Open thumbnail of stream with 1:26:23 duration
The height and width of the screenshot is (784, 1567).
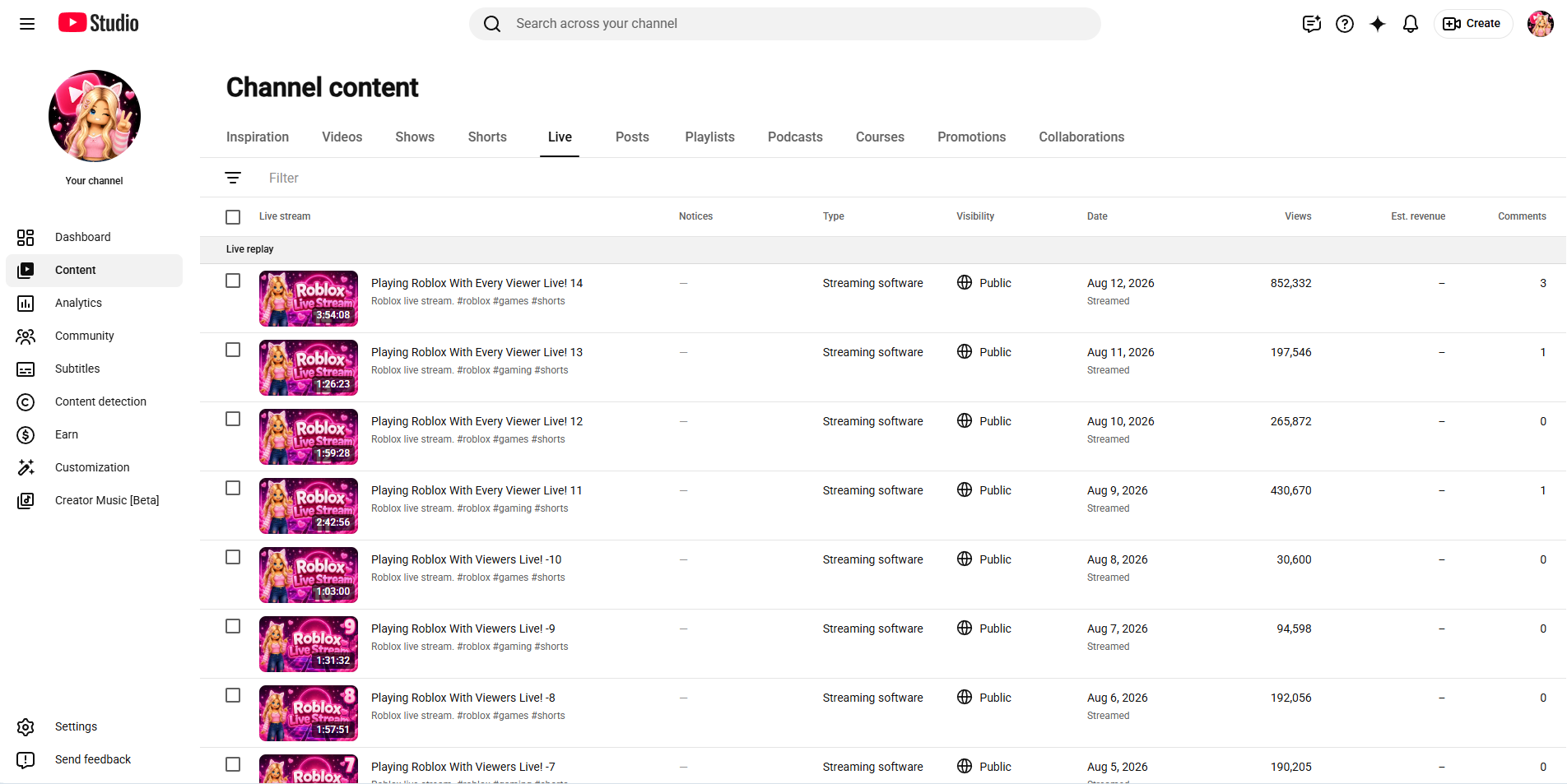(309, 368)
